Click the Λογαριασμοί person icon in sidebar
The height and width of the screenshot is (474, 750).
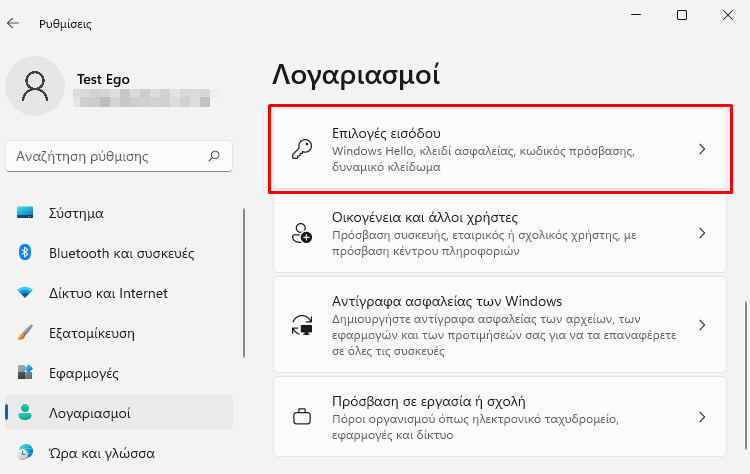coord(25,412)
